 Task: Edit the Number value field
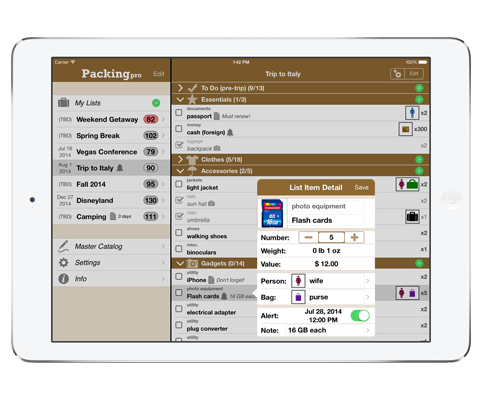[x=331, y=237]
